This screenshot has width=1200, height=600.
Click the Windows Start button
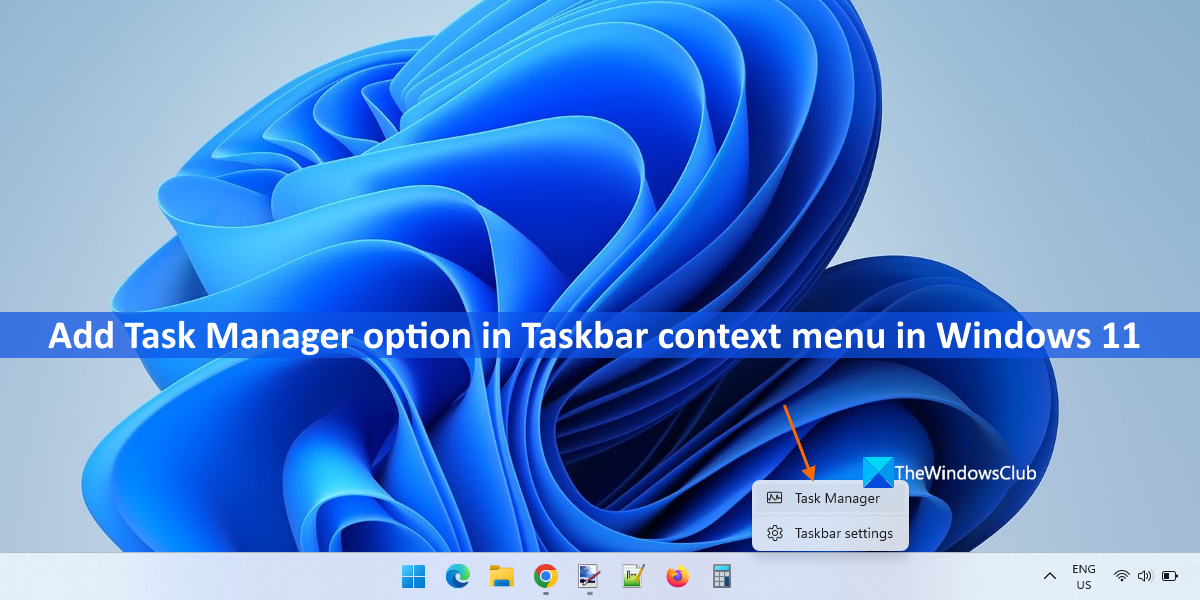(413, 576)
